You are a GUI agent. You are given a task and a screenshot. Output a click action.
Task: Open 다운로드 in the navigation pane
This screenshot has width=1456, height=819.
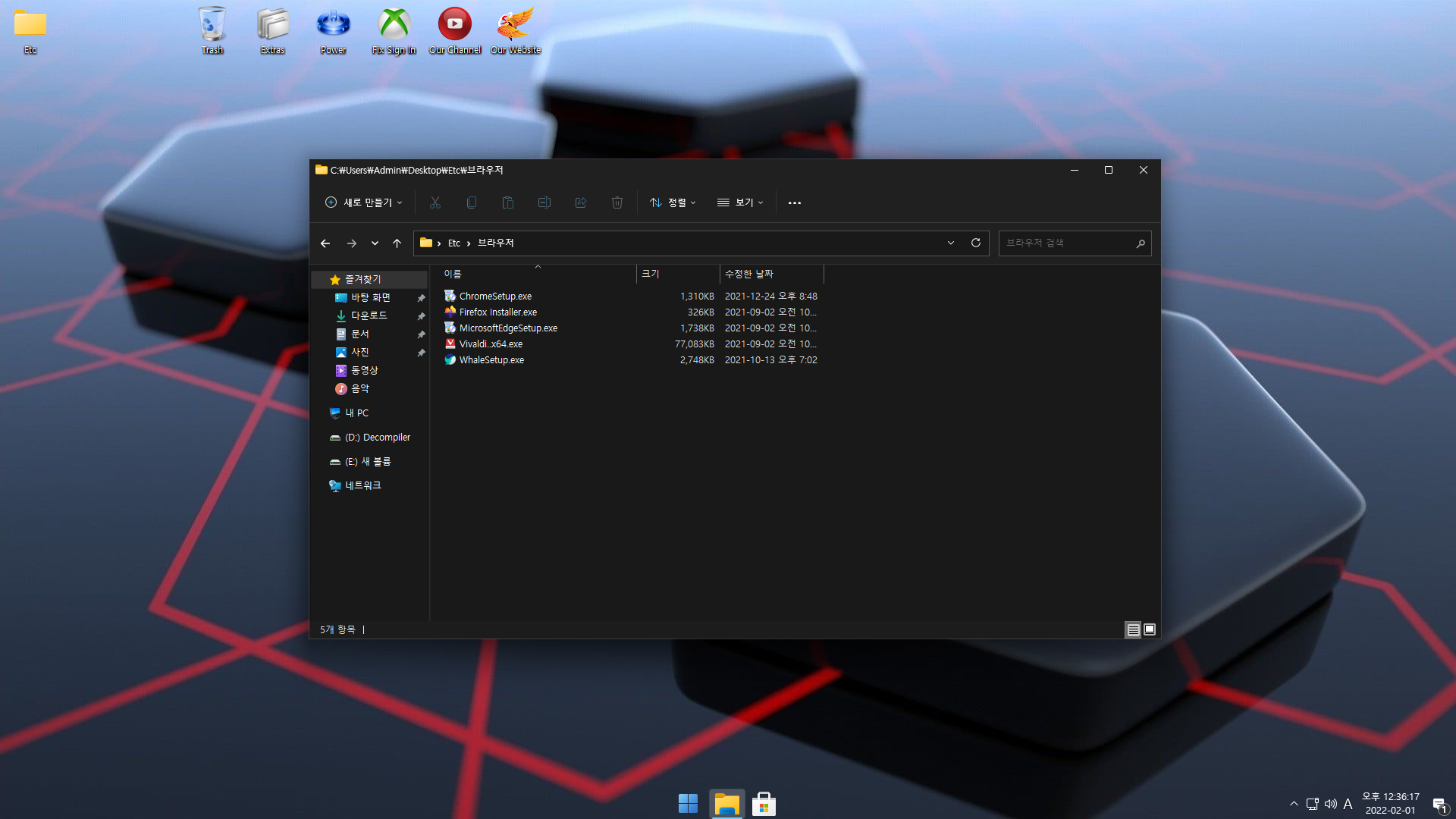click(x=369, y=315)
